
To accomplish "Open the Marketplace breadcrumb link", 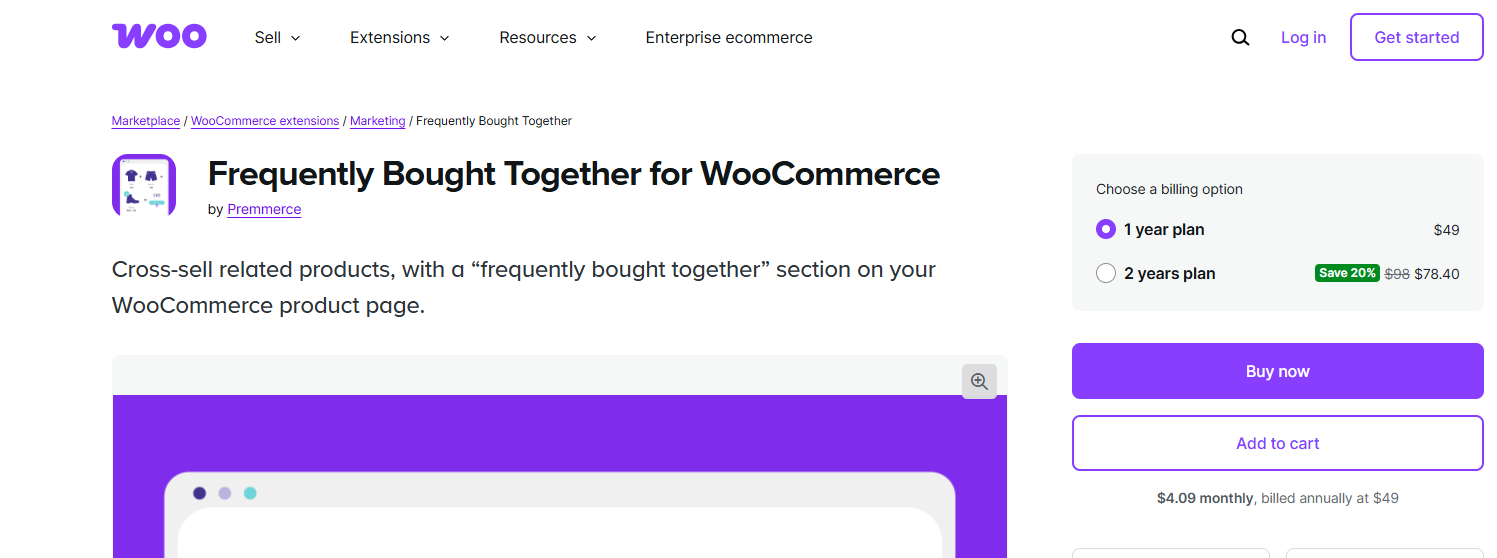I will tap(146, 121).
